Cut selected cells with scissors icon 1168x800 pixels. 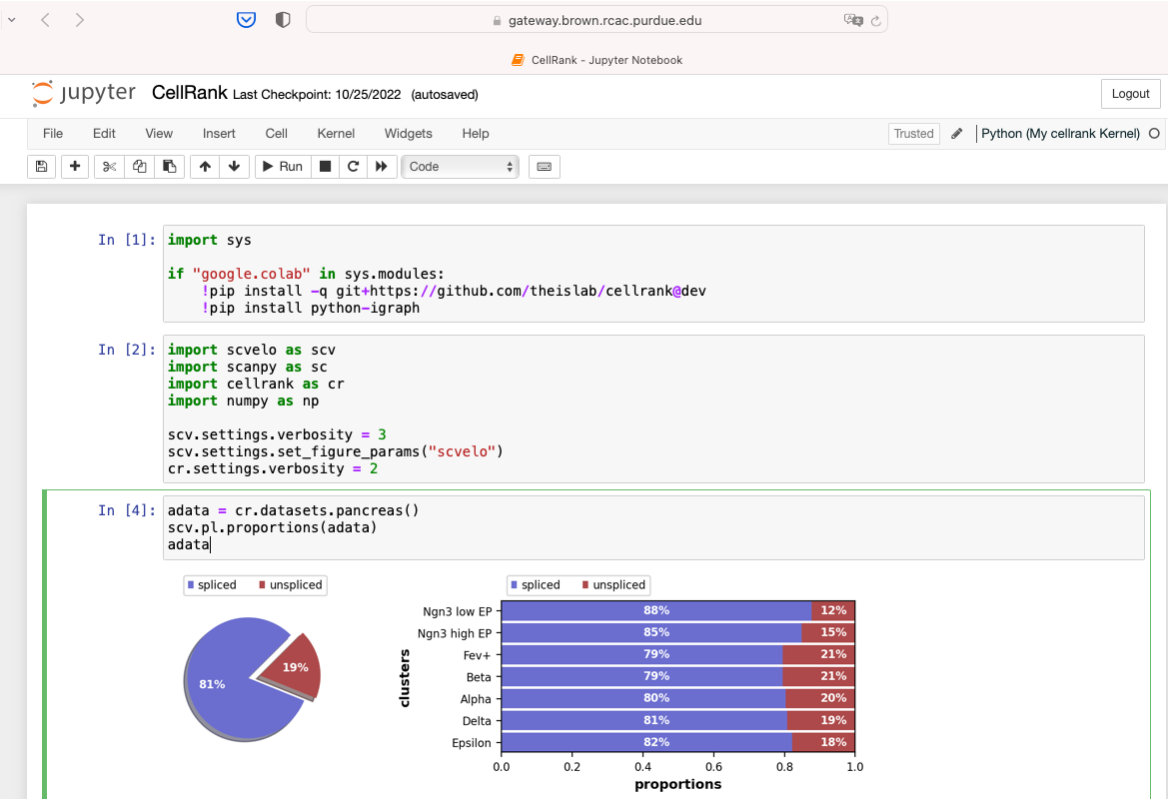(x=110, y=167)
